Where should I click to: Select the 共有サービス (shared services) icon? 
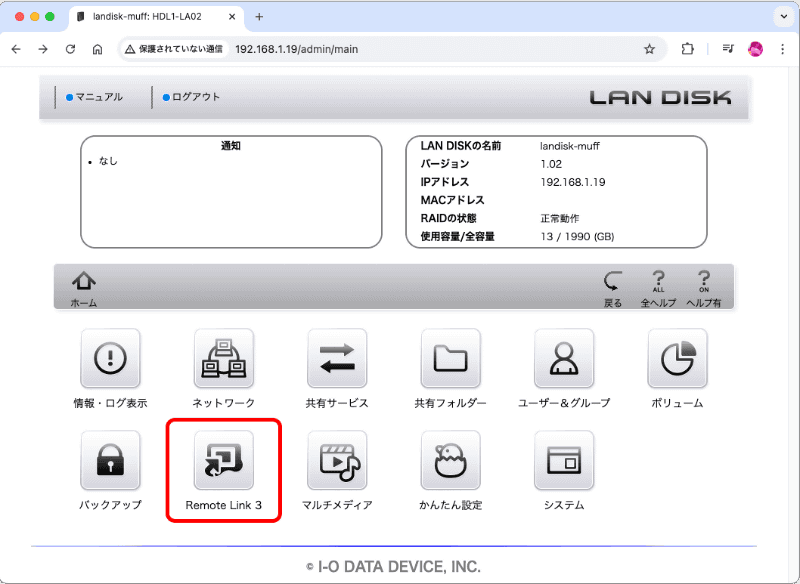tap(337, 359)
